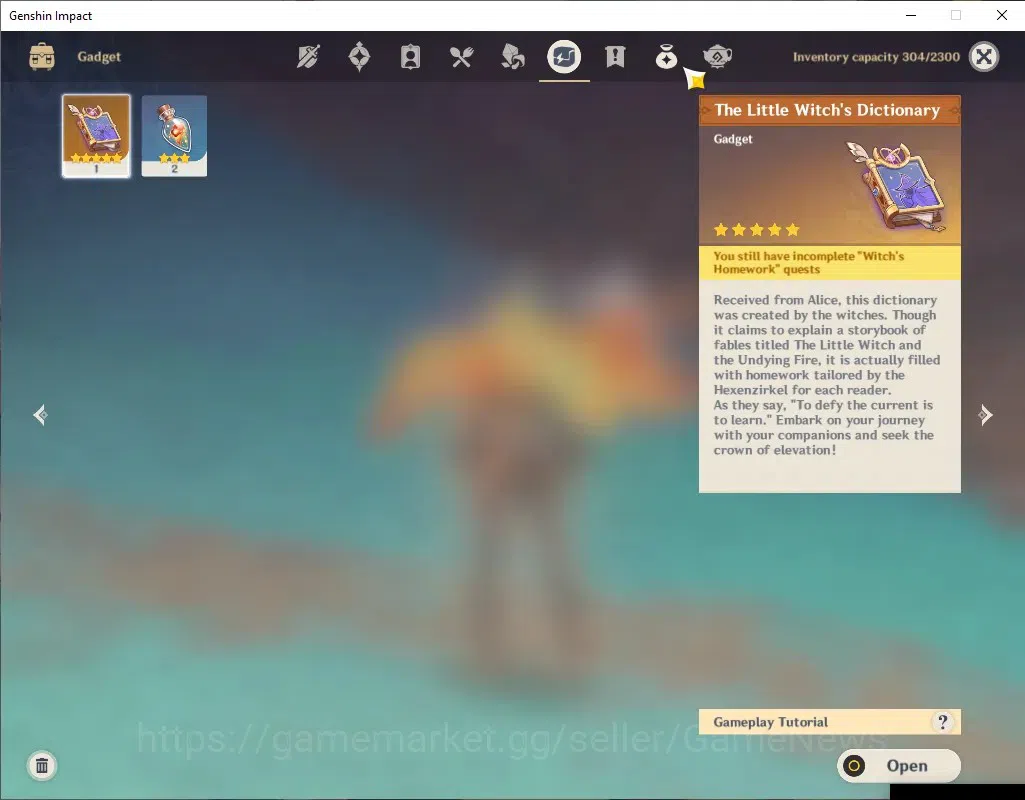Select the Food tab icon
Viewport: 1025px width, 800px height.
click(x=462, y=58)
